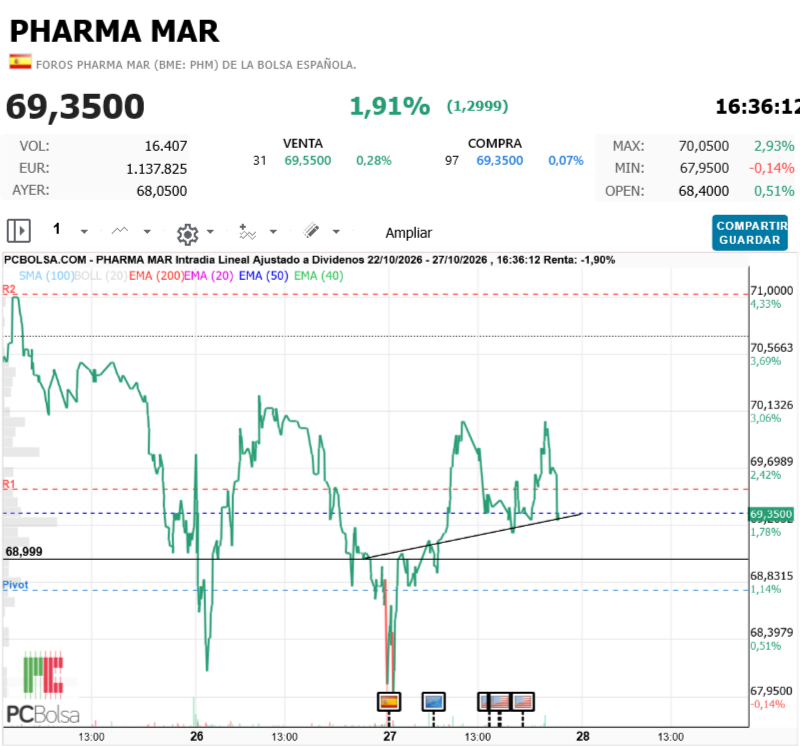Click the green 69,3500 price tag on axis
800x746 pixels.
[x=771, y=514]
